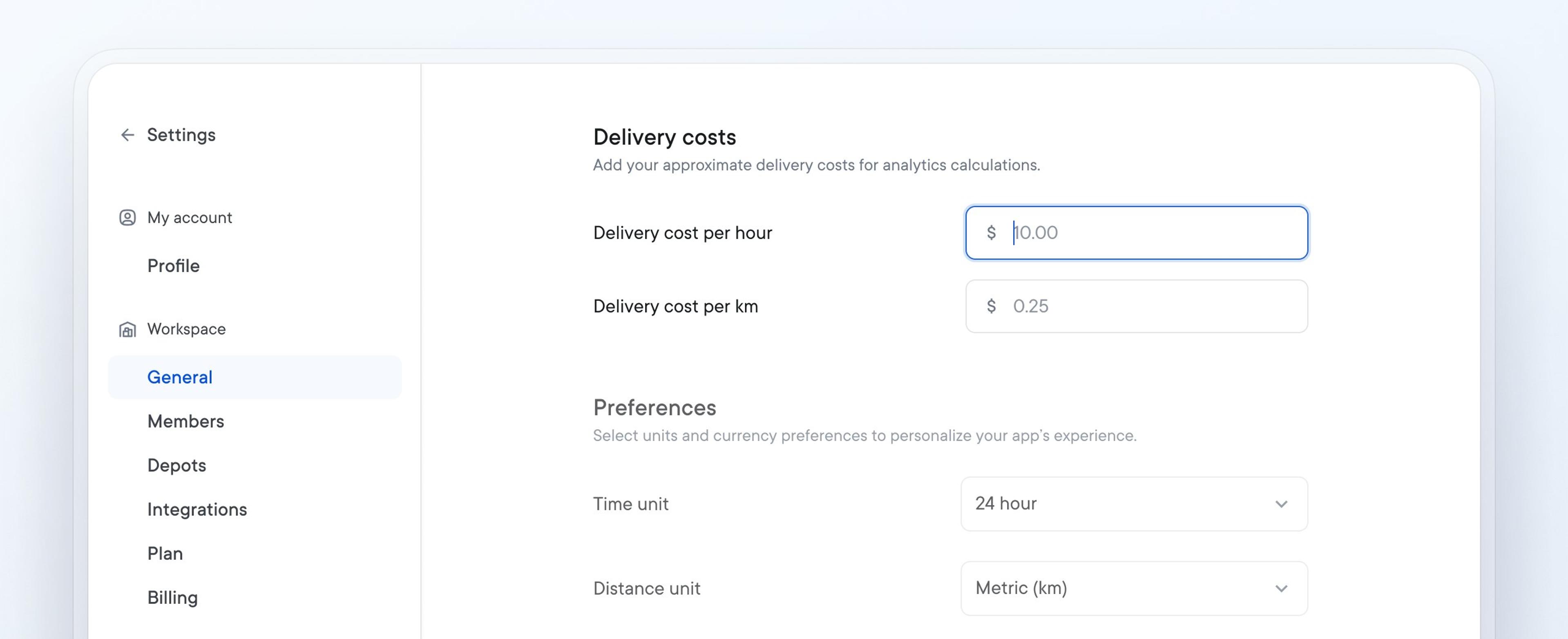Open the Plan settings page
The width and height of the screenshot is (1568, 639).
pyautogui.click(x=165, y=553)
